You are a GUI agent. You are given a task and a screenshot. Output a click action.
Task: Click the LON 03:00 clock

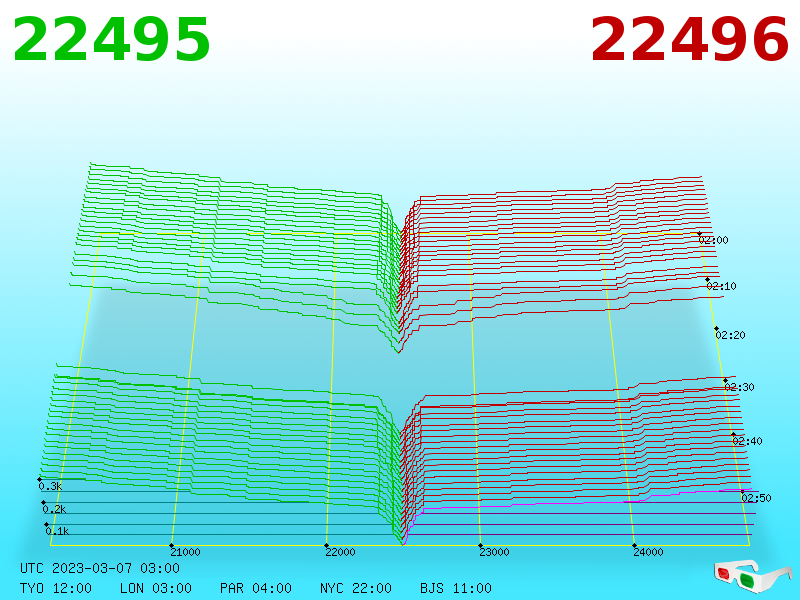(x=156, y=588)
